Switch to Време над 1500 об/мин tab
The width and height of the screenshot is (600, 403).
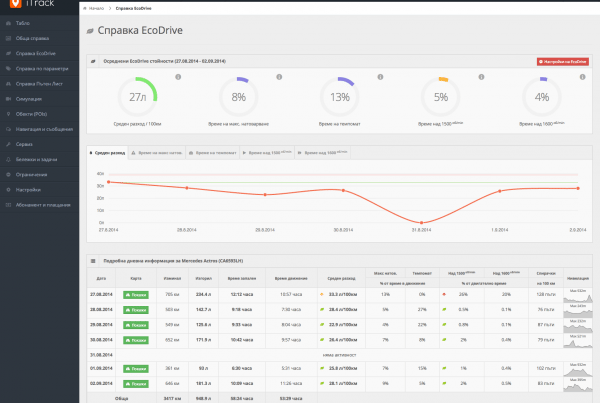click(267, 153)
